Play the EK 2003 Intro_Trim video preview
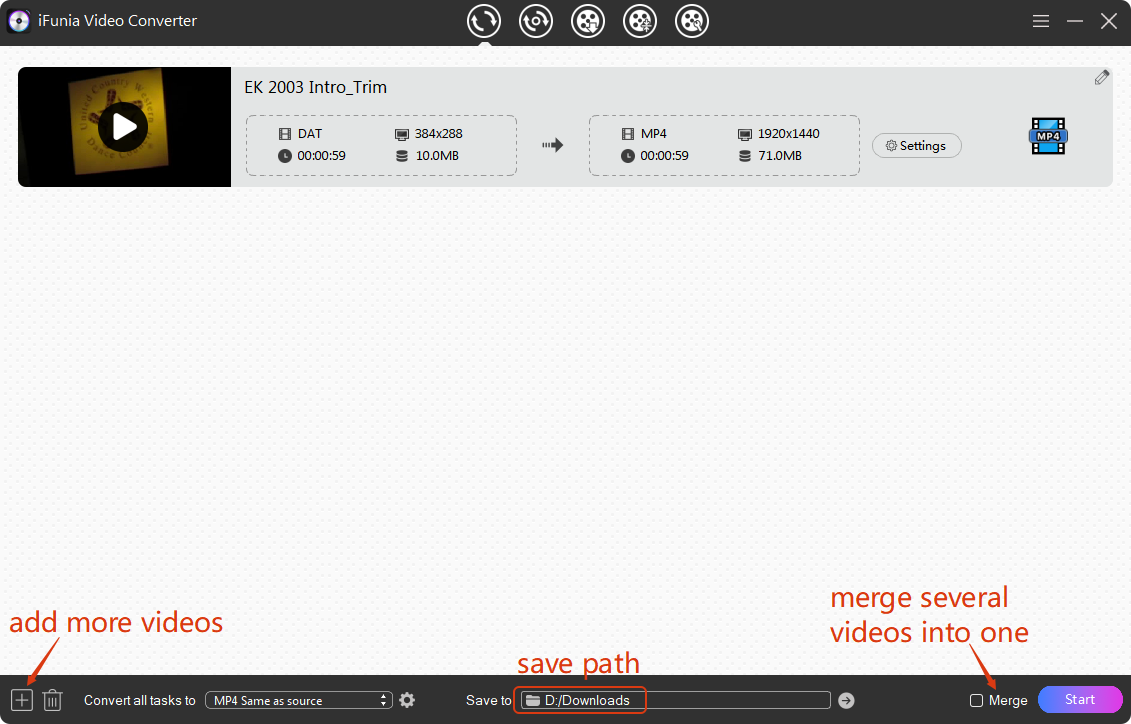The height and width of the screenshot is (724, 1131). 124,127
